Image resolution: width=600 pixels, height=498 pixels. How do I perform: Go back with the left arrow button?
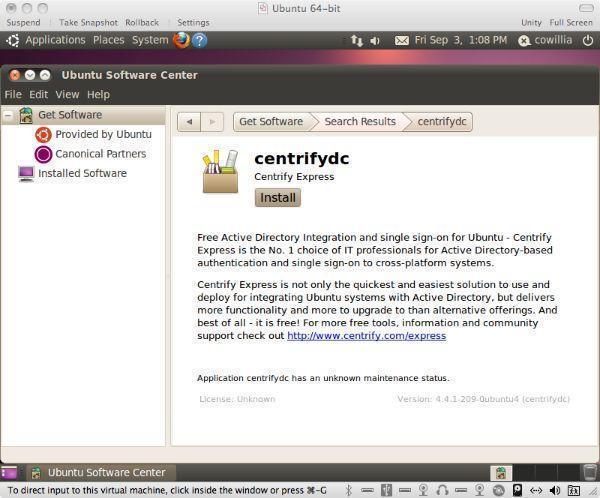coord(189,122)
